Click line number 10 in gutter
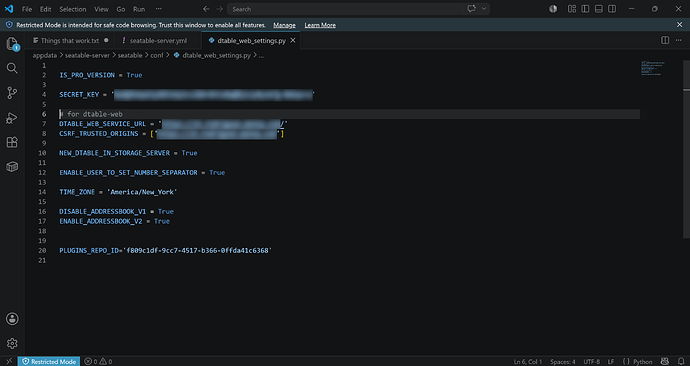The height and width of the screenshot is (366, 690). (42, 153)
